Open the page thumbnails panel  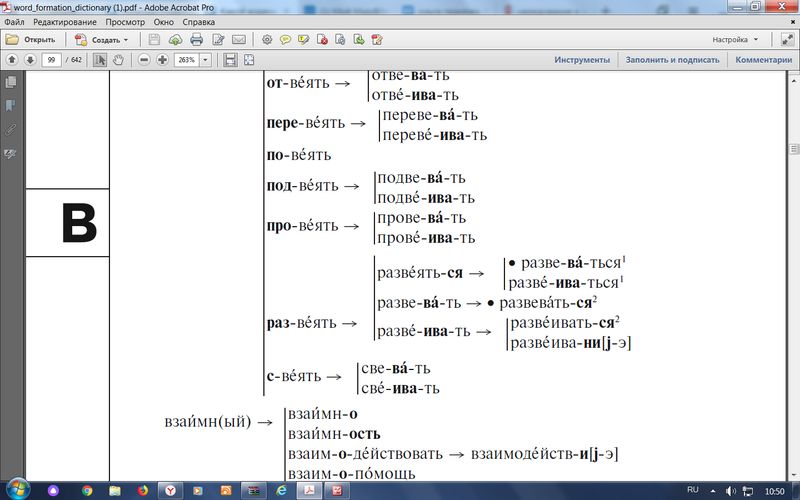coord(11,82)
